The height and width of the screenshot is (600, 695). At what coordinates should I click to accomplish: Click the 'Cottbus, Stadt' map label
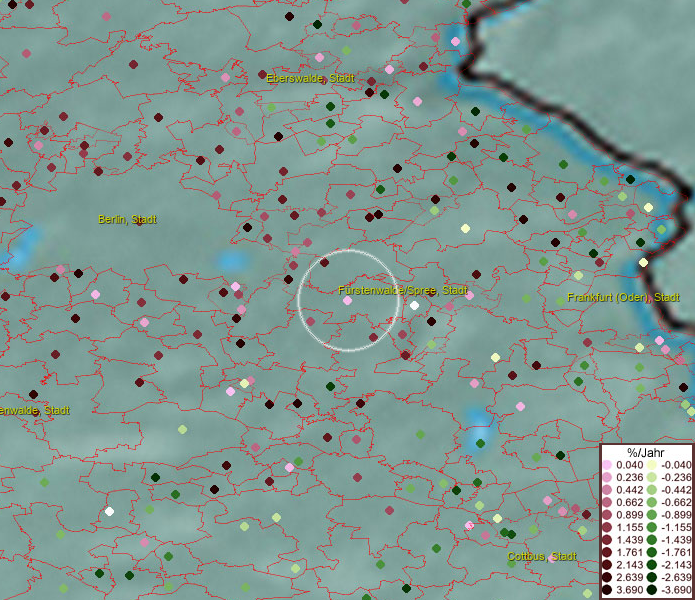[542, 556]
